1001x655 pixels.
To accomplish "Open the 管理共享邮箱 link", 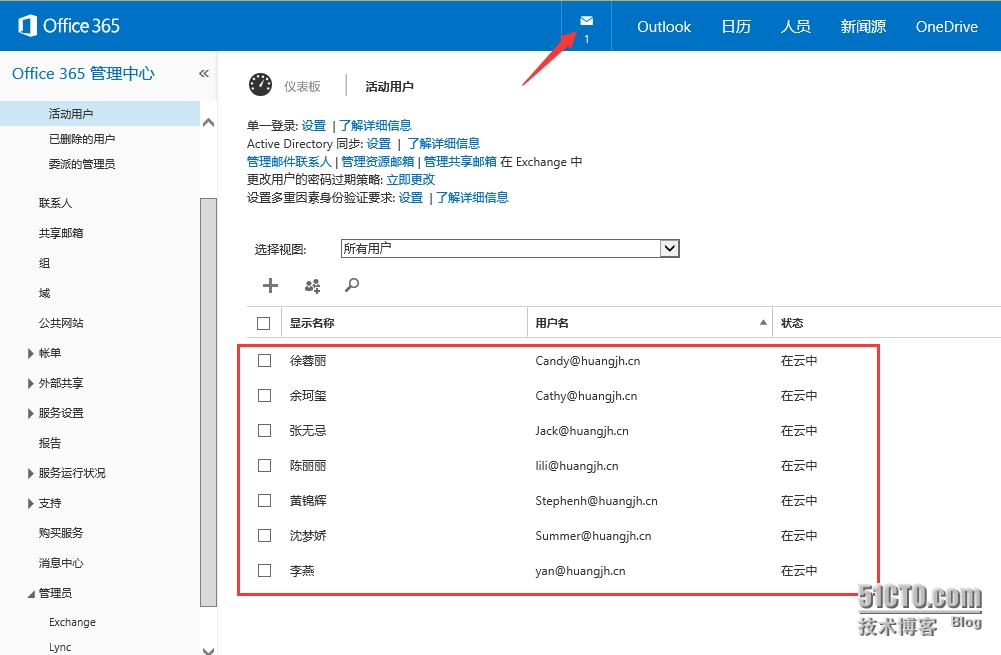I will point(460,161).
